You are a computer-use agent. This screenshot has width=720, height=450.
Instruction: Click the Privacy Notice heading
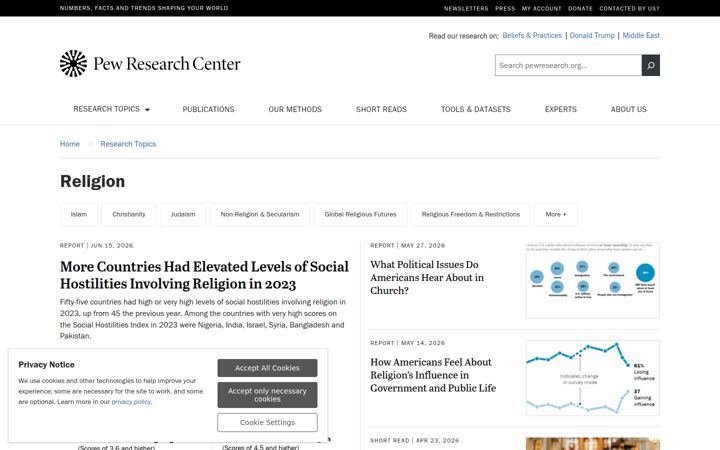click(46, 365)
